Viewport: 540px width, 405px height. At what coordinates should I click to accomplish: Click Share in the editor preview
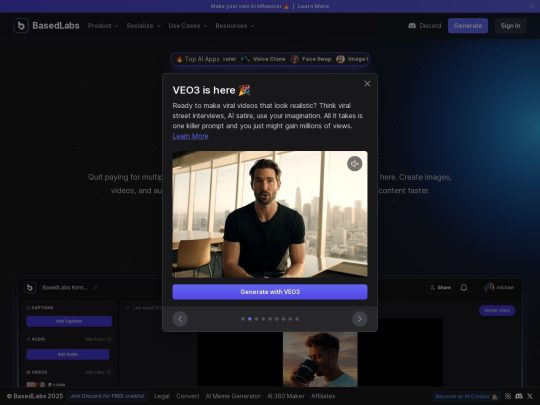[440, 288]
